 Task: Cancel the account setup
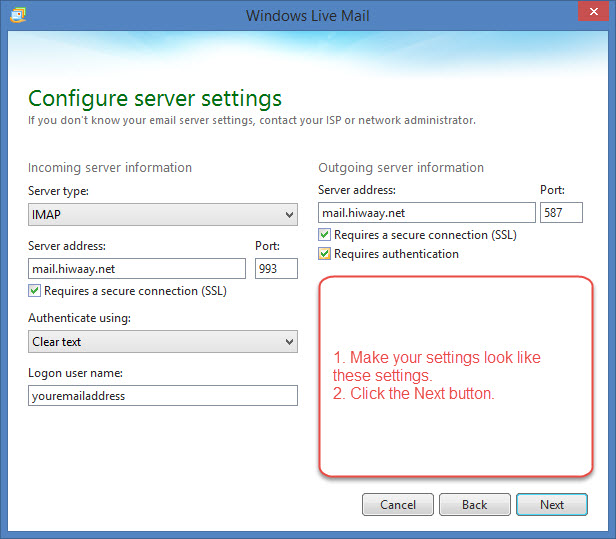pos(398,504)
